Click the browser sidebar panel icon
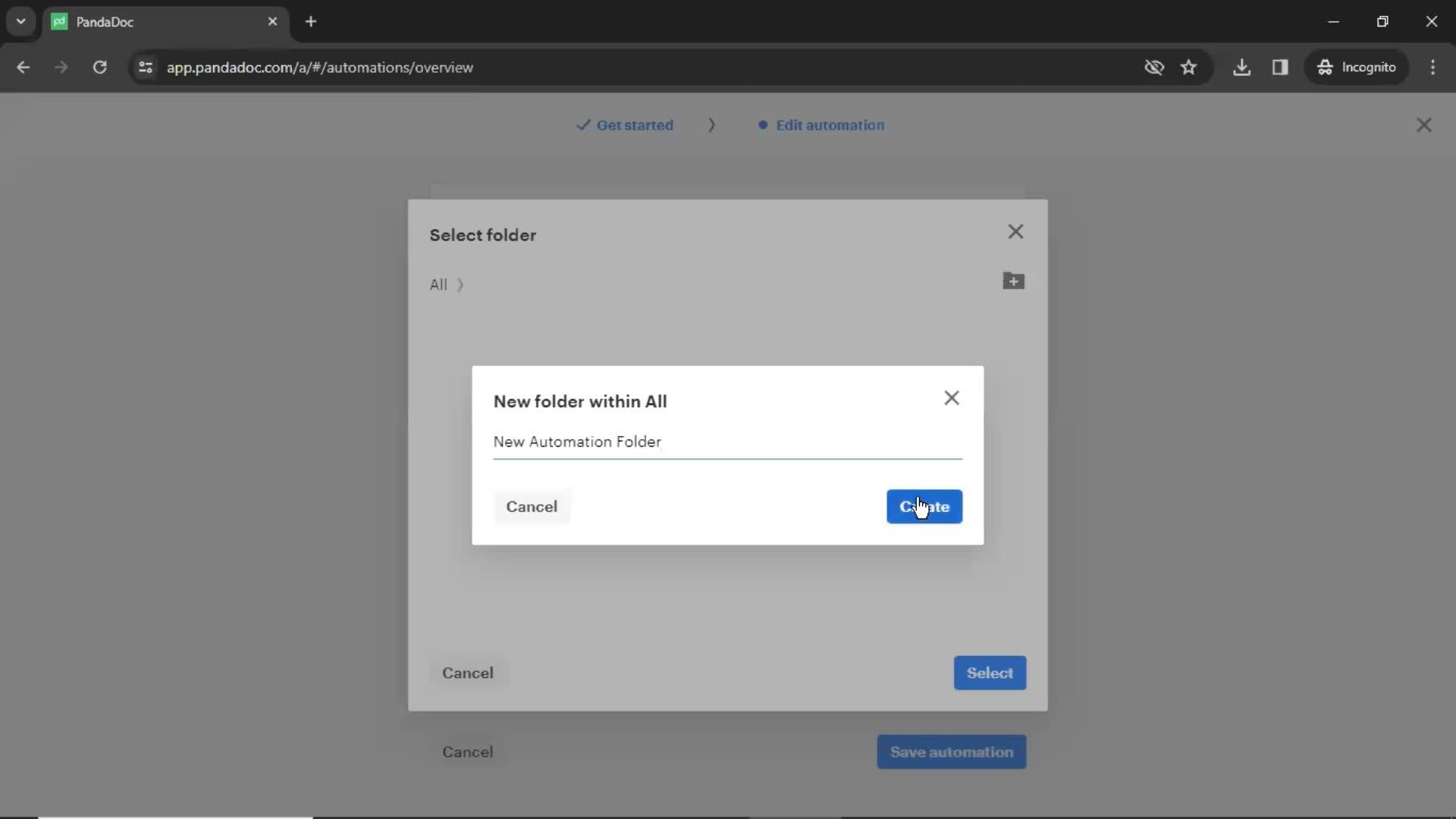Viewport: 1456px width, 819px height. click(1281, 67)
